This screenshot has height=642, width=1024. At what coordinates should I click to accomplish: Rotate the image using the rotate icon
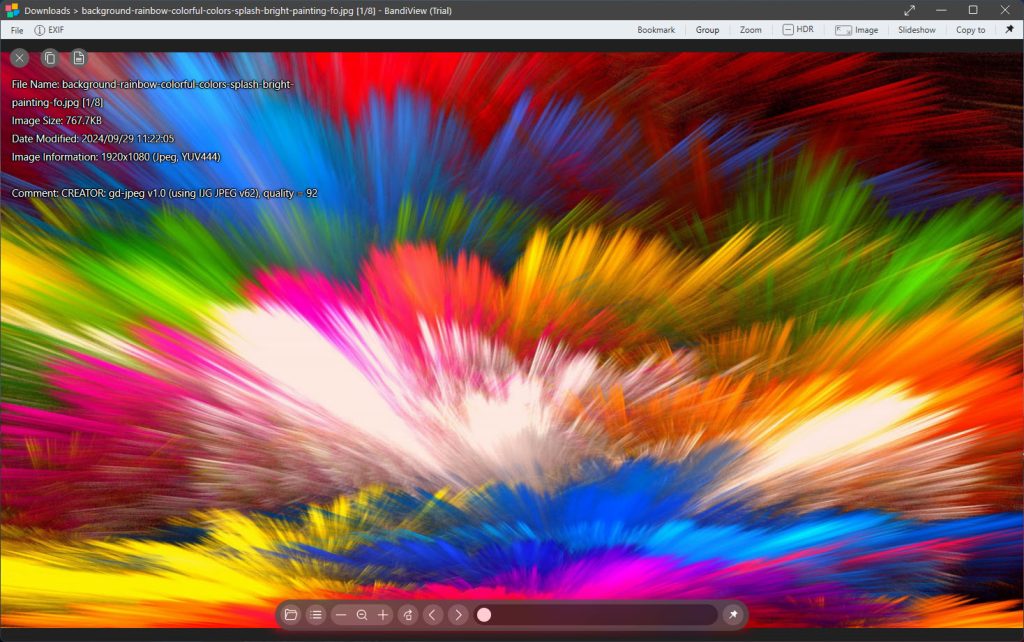[x=408, y=615]
